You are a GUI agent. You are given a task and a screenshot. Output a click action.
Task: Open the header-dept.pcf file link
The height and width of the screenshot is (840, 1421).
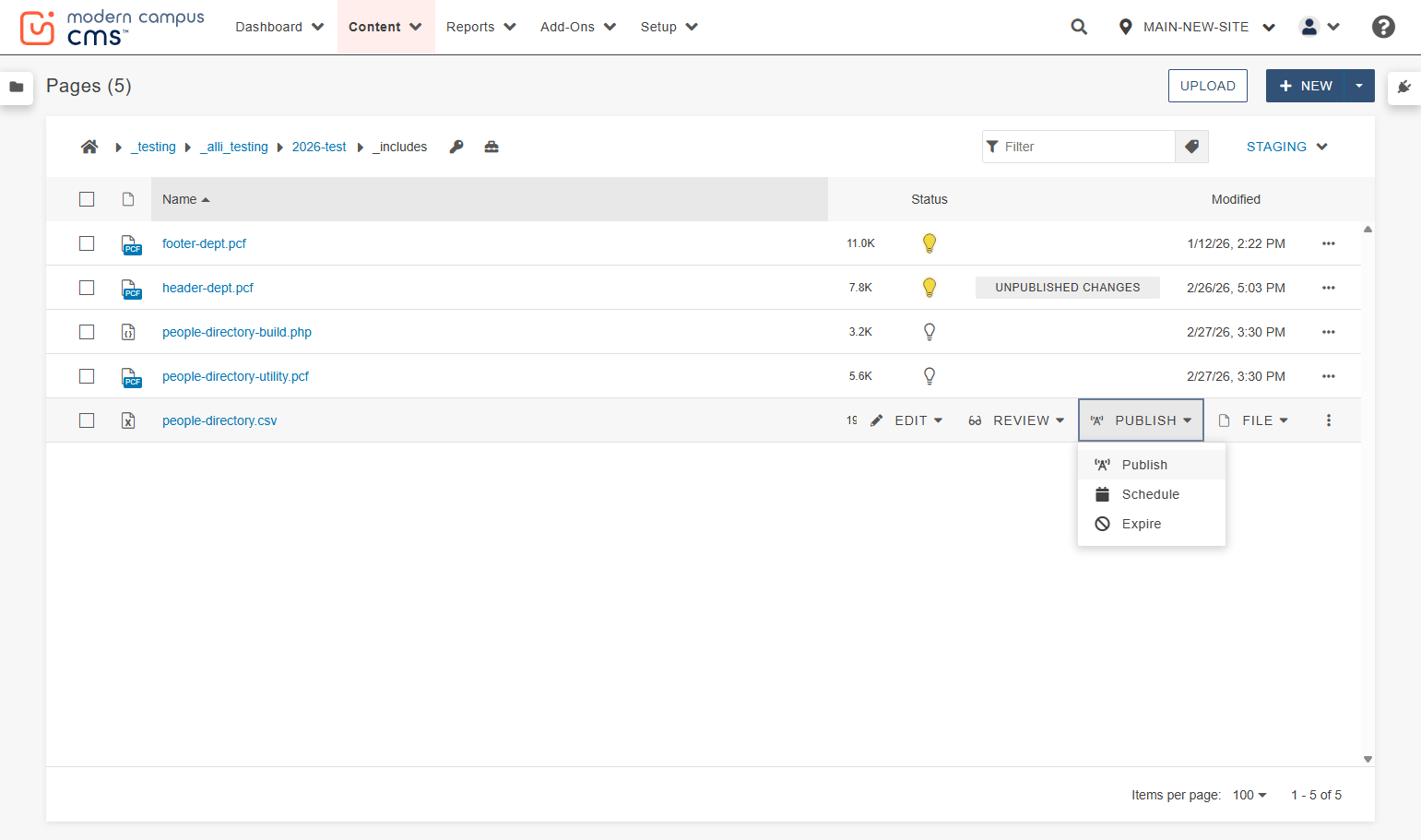207,288
